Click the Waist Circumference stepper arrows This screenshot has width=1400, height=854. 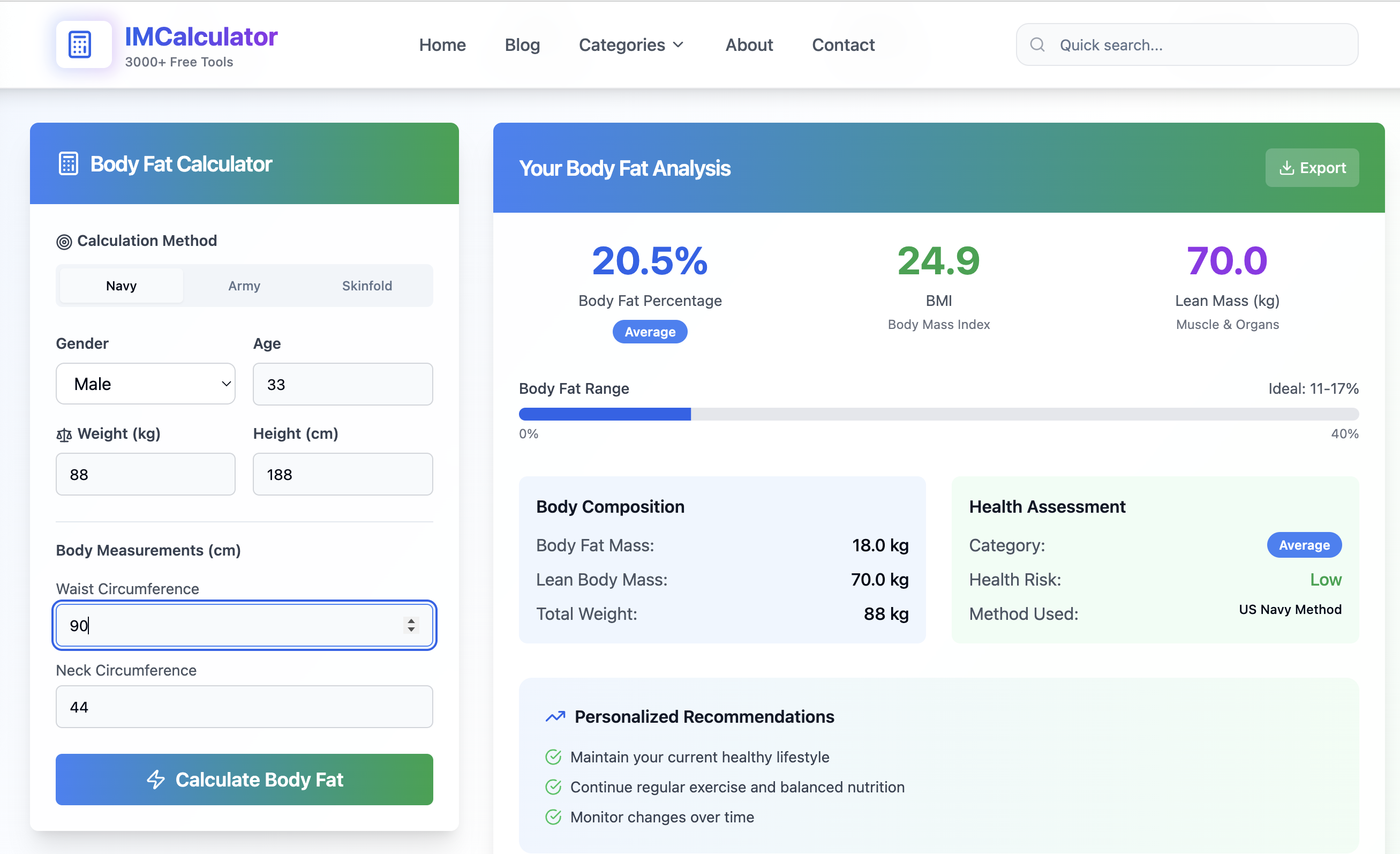pyautogui.click(x=411, y=625)
